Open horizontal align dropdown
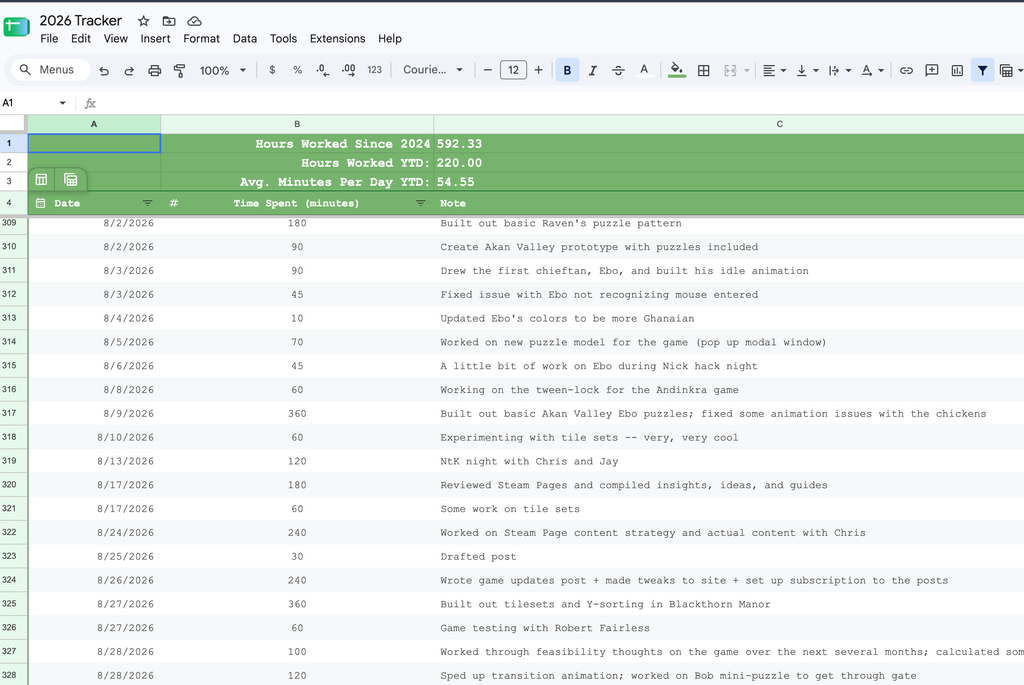The image size is (1024, 685). 774,71
